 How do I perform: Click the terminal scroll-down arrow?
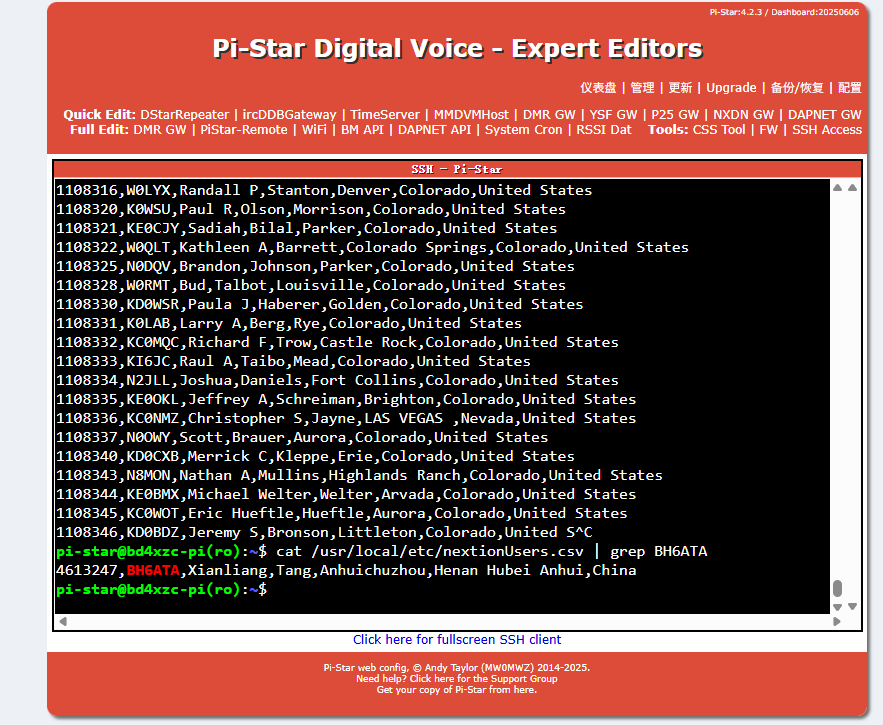[x=837, y=607]
